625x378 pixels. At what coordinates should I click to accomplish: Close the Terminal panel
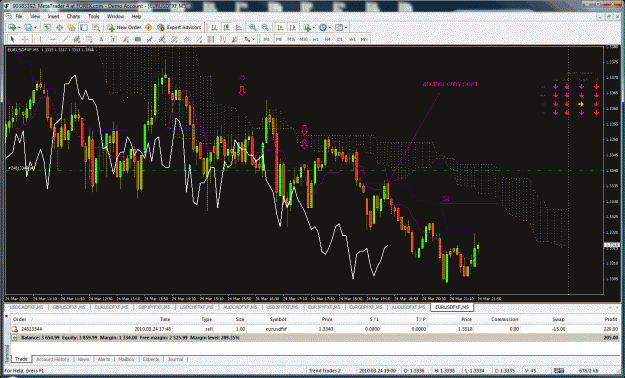[7, 316]
